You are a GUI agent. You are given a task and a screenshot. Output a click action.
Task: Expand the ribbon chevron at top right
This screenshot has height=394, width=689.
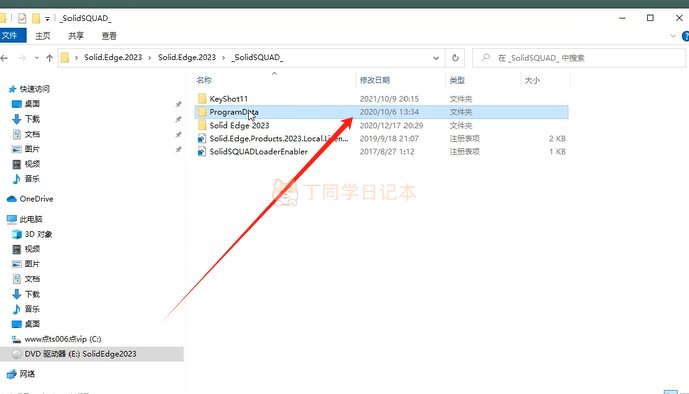pos(673,36)
